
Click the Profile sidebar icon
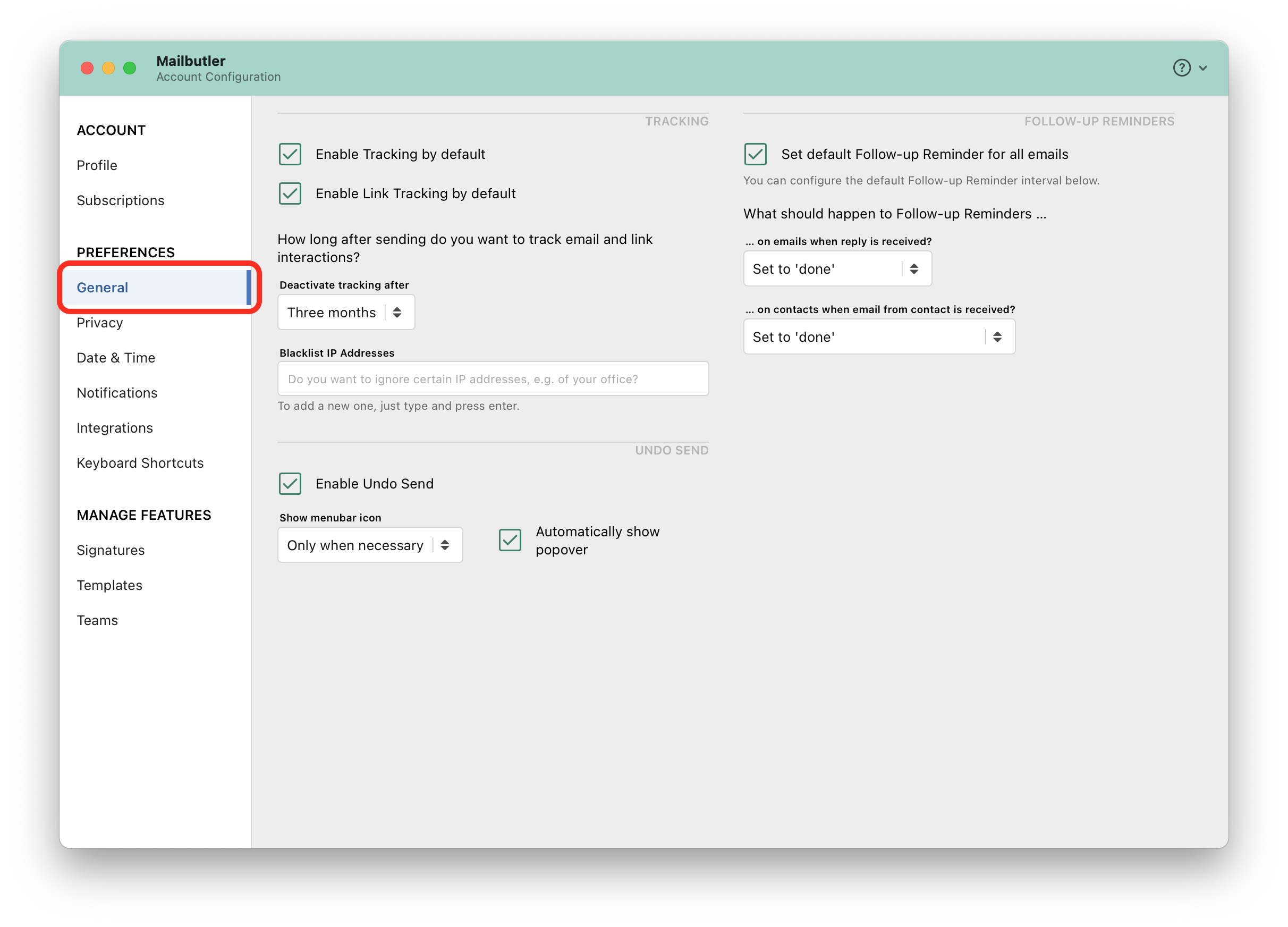pyautogui.click(x=97, y=165)
